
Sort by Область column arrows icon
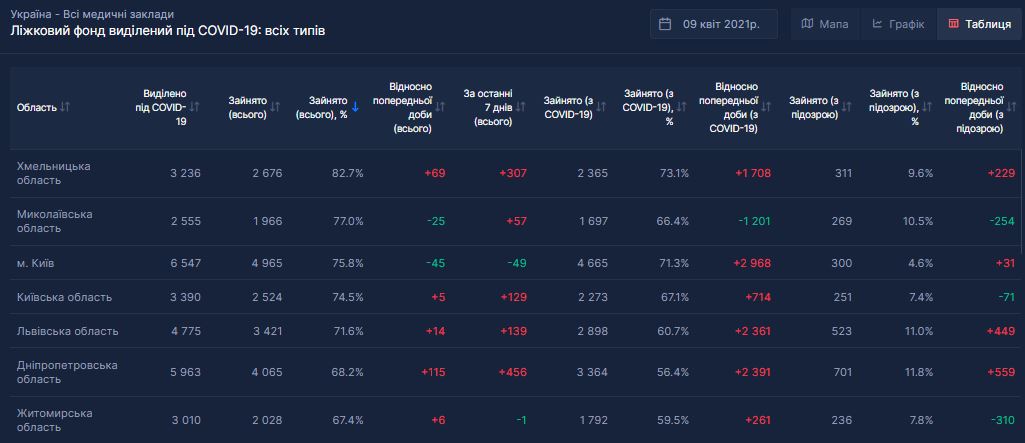coord(65,107)
